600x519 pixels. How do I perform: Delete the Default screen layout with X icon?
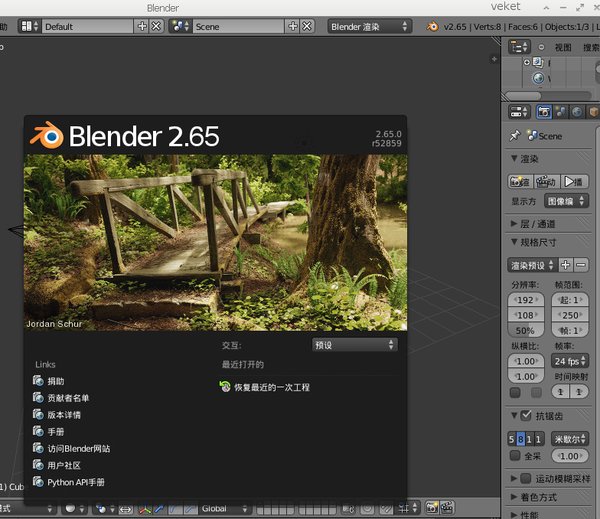click(154, 27)
